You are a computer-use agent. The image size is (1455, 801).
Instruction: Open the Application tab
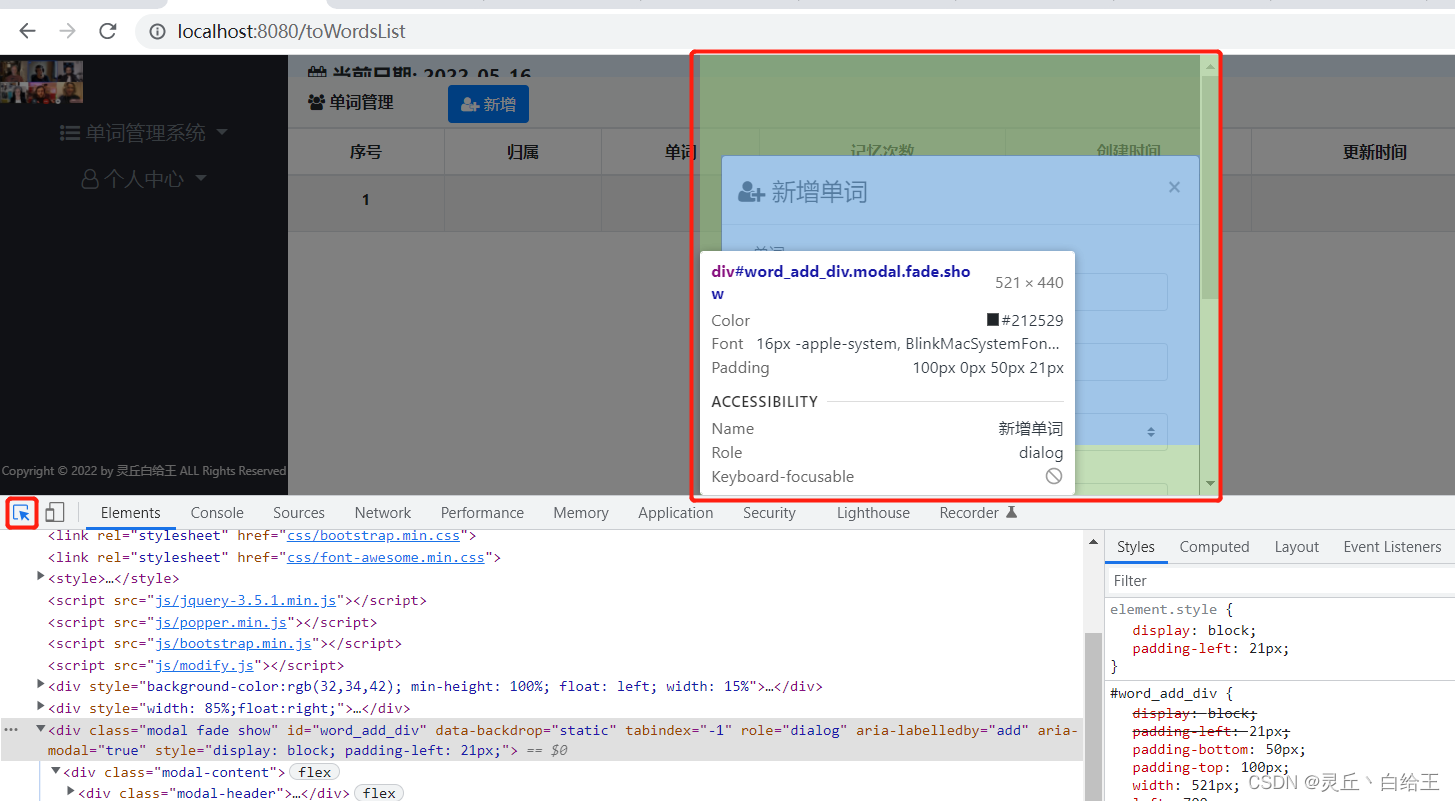click(x=676, y=512)
